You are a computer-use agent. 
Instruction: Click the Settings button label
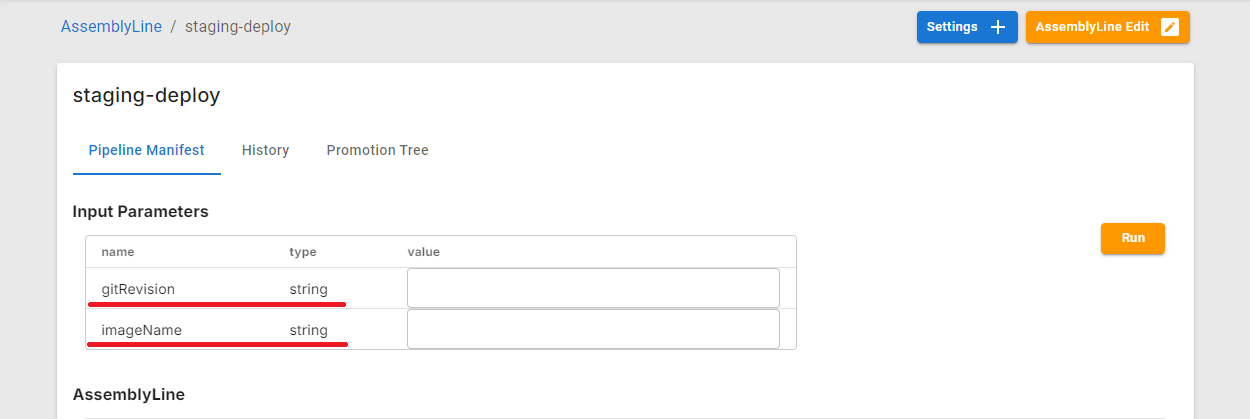pos(952,27)
